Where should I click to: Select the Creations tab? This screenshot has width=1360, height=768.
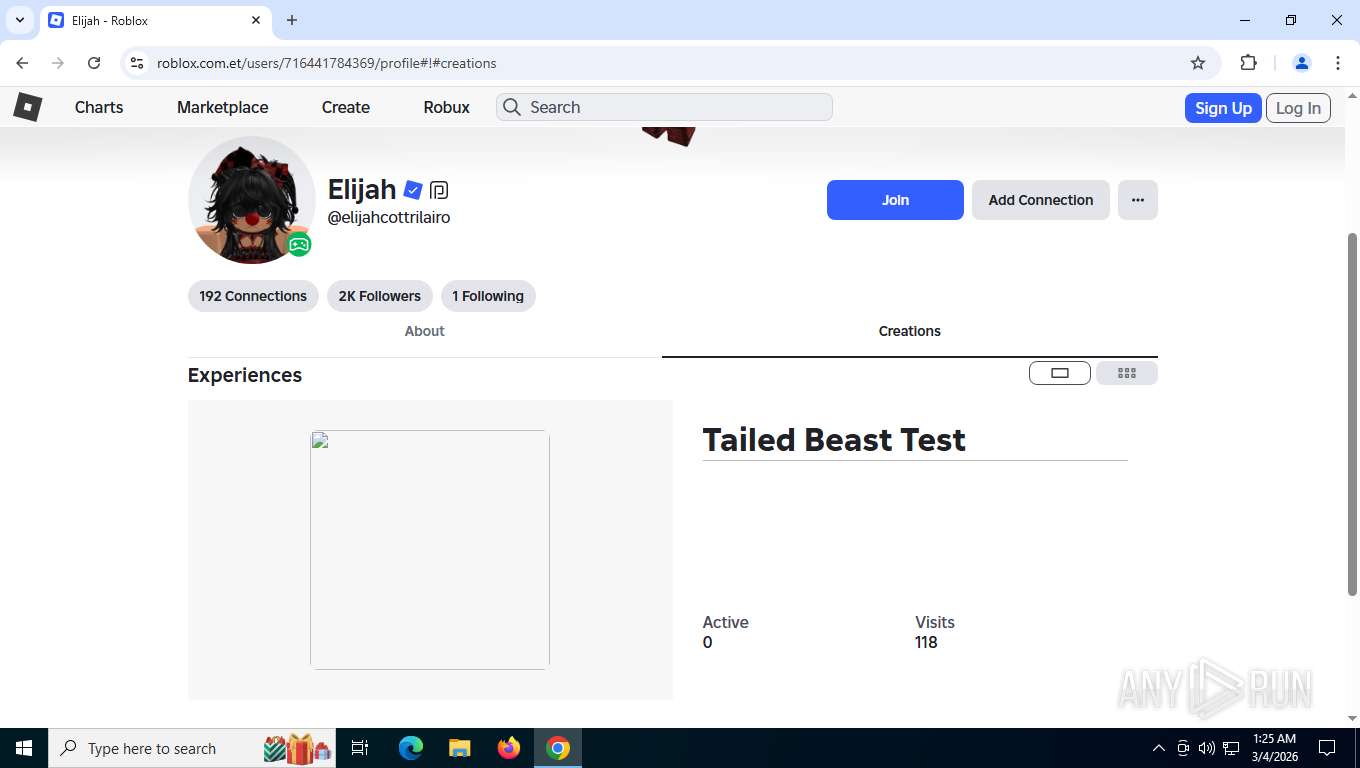click(910, 331)
